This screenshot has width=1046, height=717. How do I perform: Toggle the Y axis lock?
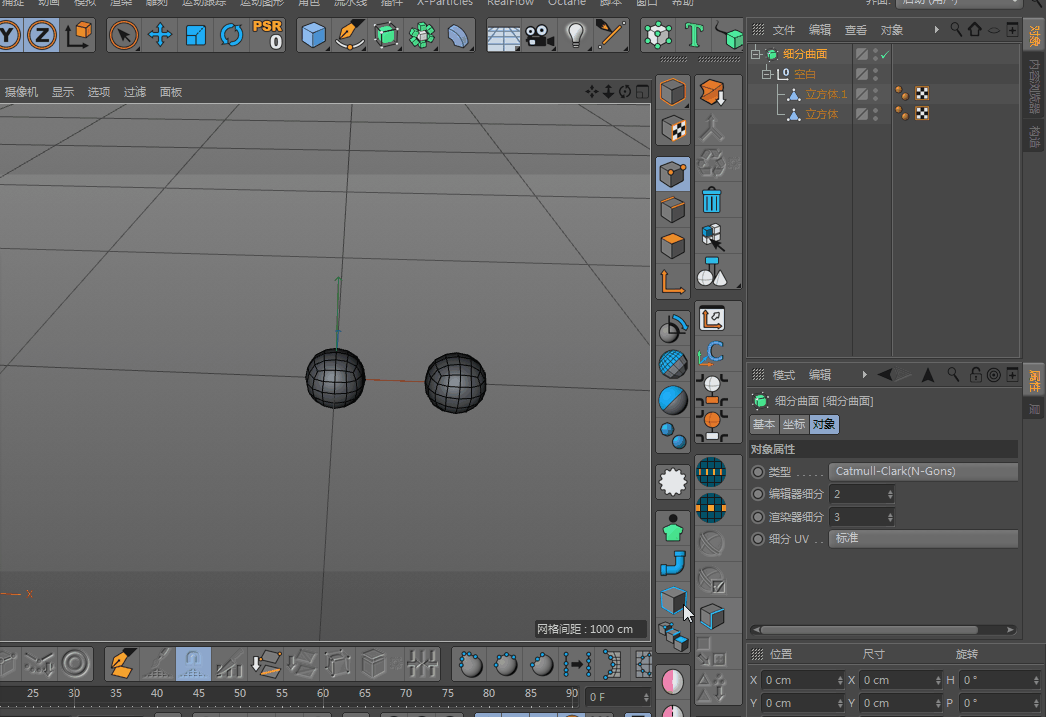(9, 35)
